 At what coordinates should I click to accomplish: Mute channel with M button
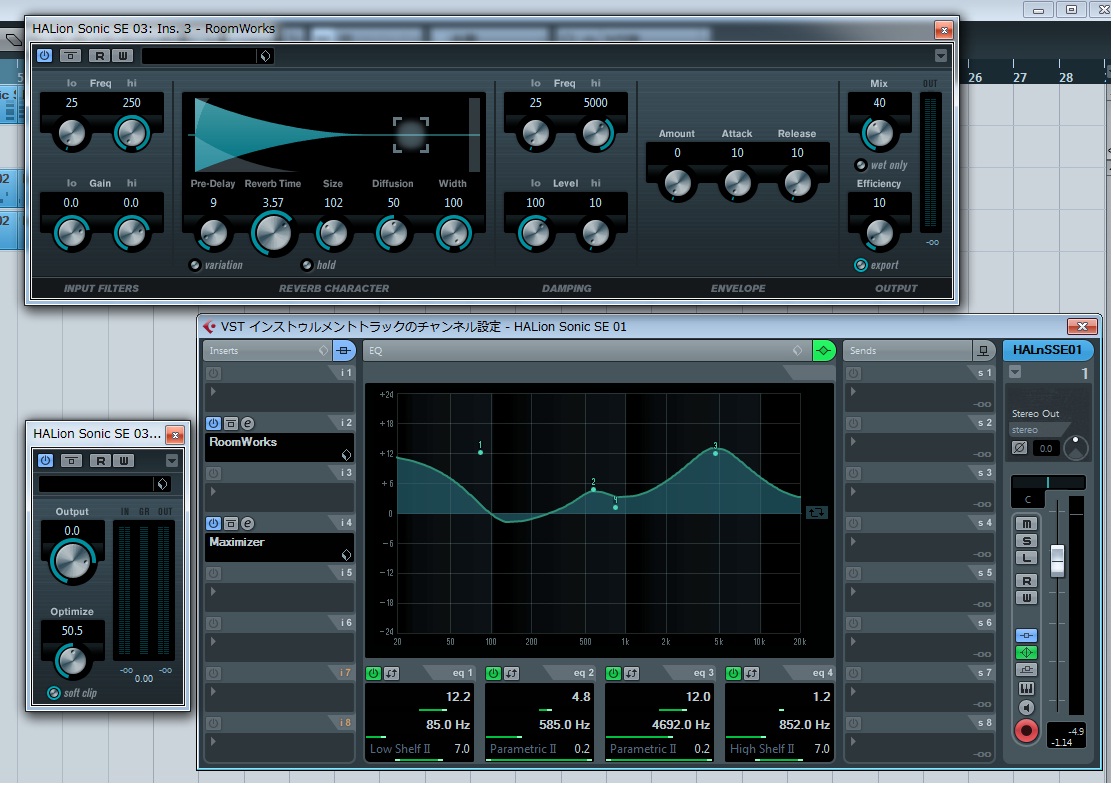(x=1026, y=524)
